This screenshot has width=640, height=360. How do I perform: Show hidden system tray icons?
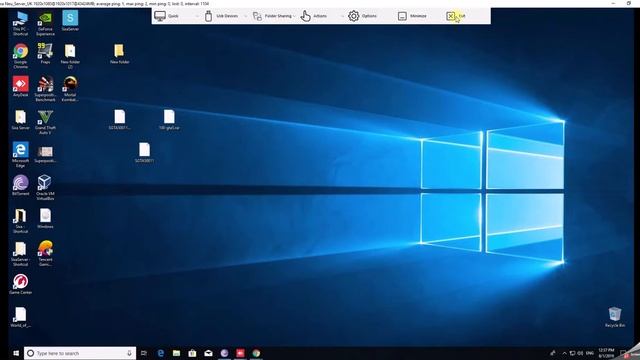click(x=564, y=353)
